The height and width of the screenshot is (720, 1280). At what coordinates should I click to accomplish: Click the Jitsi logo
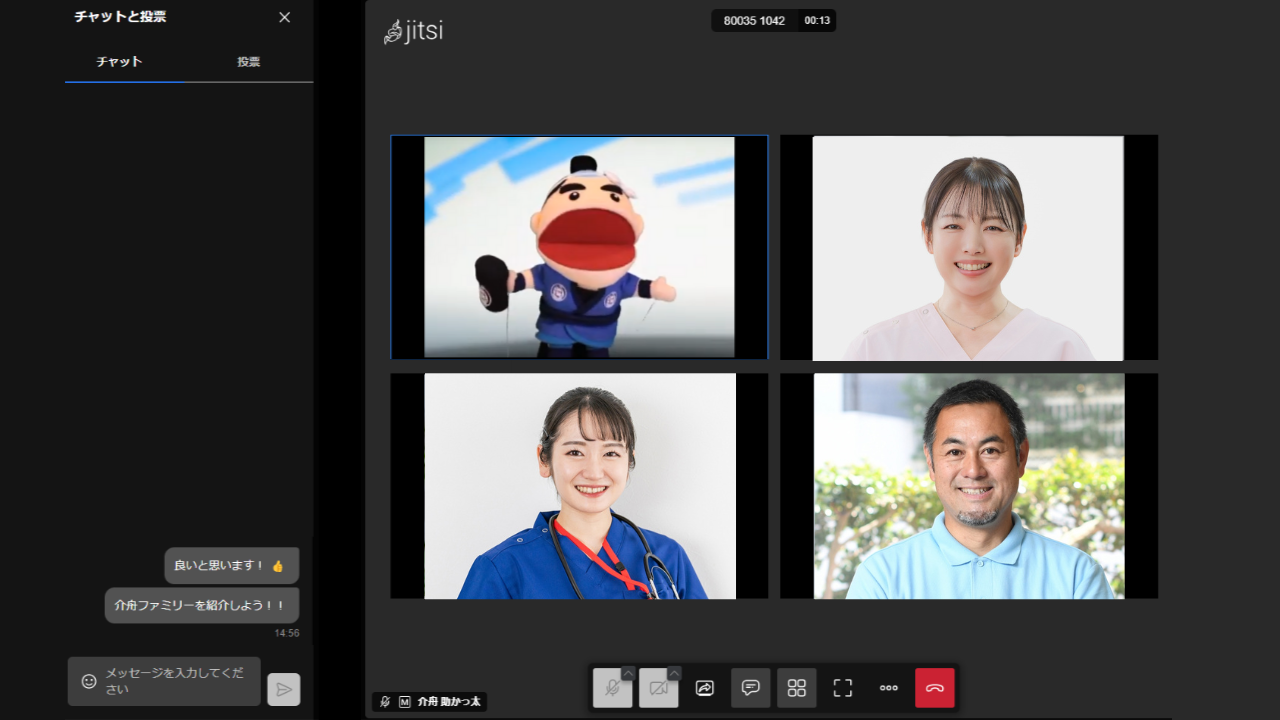pyautogui.click(x=414, y=30)
